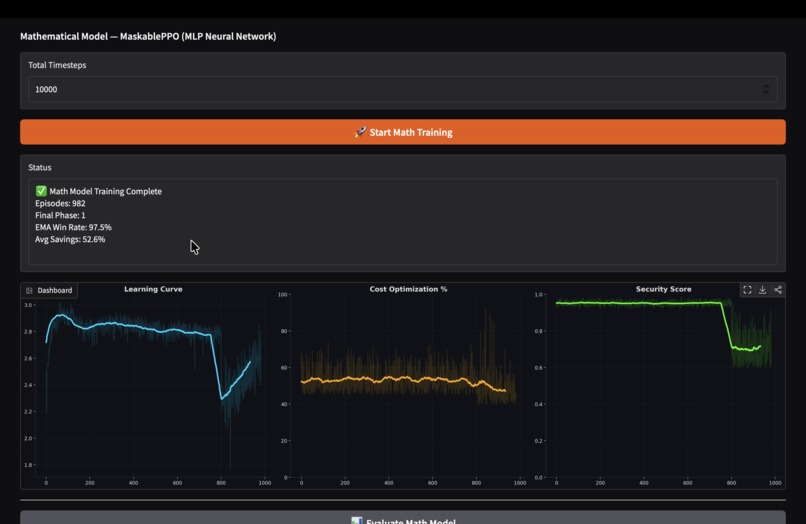Click the Learning Curve chart title

(153, 289)
